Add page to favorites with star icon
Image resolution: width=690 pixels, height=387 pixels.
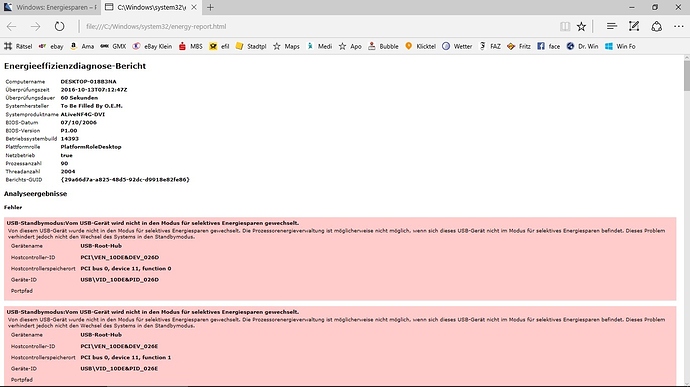pos(581,26)
